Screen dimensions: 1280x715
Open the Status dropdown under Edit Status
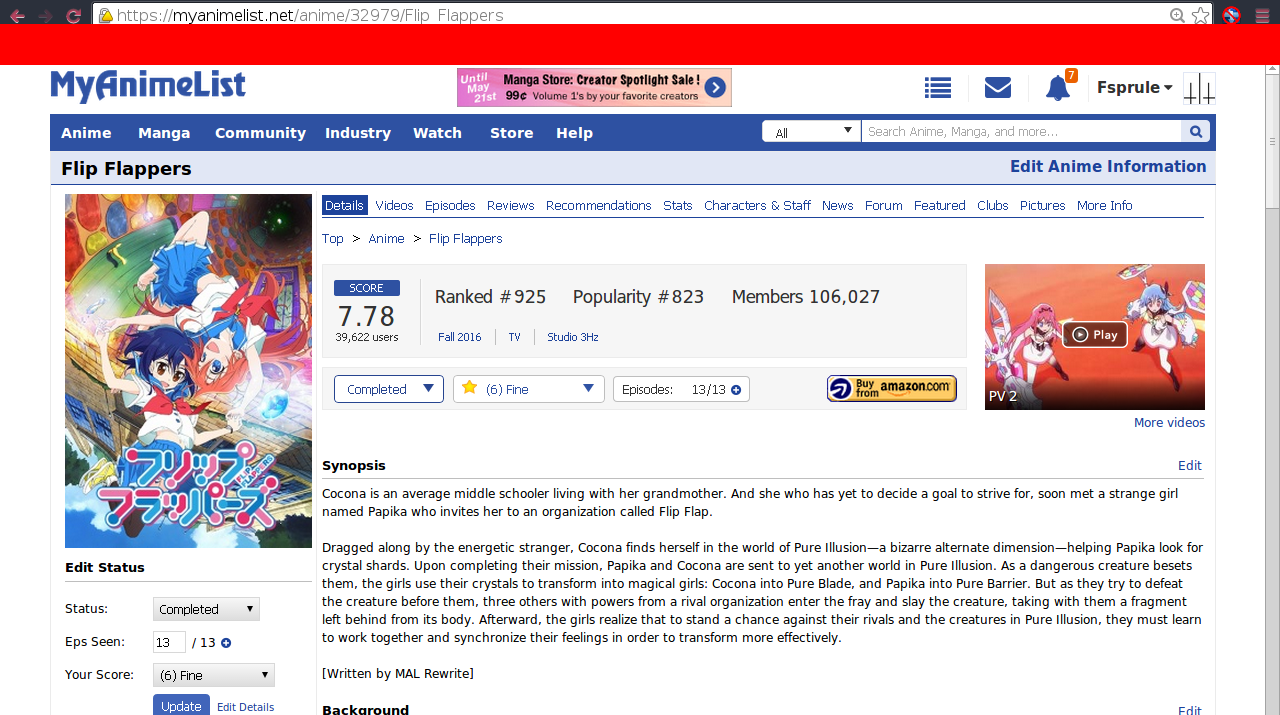tap(206, 609)
